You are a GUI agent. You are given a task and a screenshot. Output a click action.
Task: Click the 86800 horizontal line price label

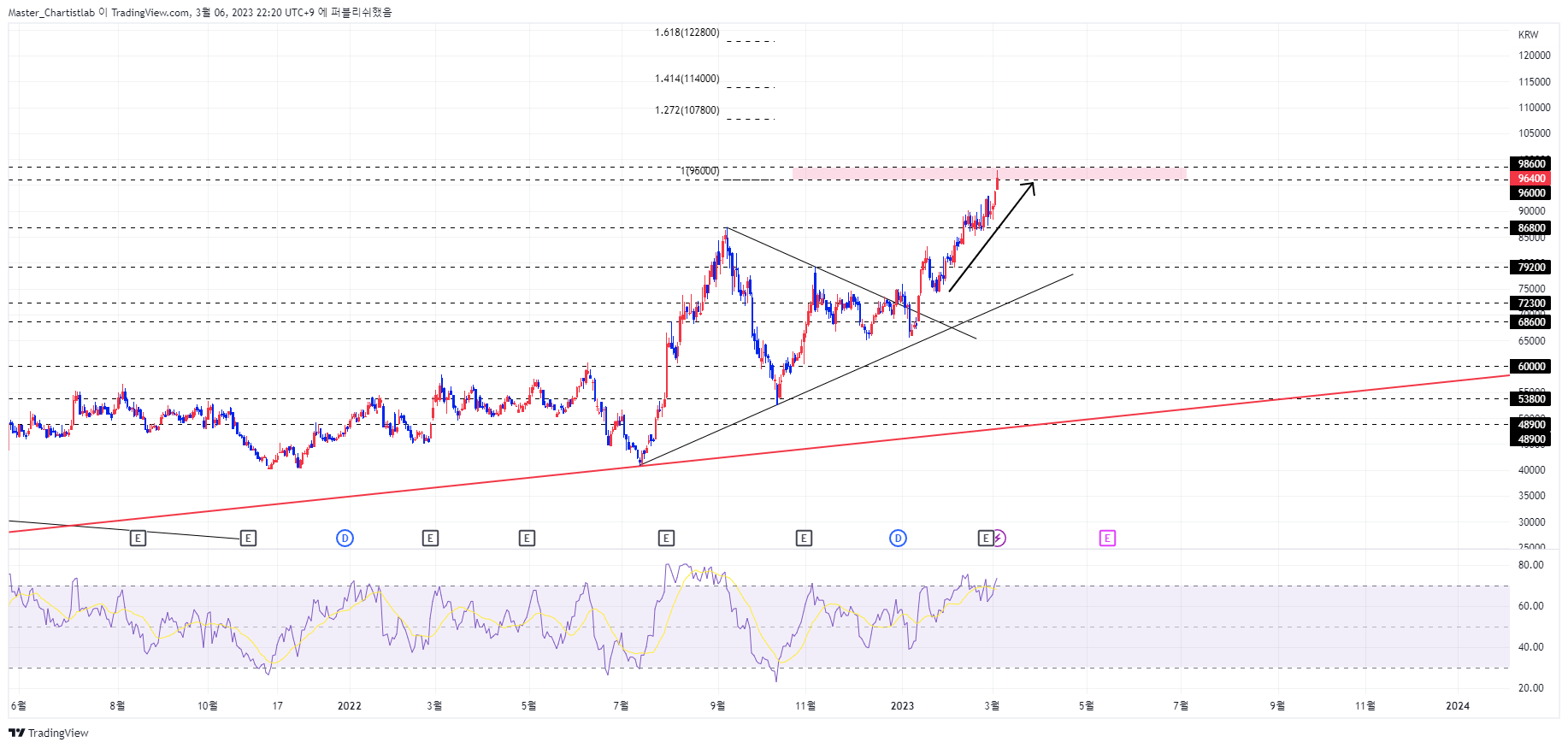pos(1530,228)
